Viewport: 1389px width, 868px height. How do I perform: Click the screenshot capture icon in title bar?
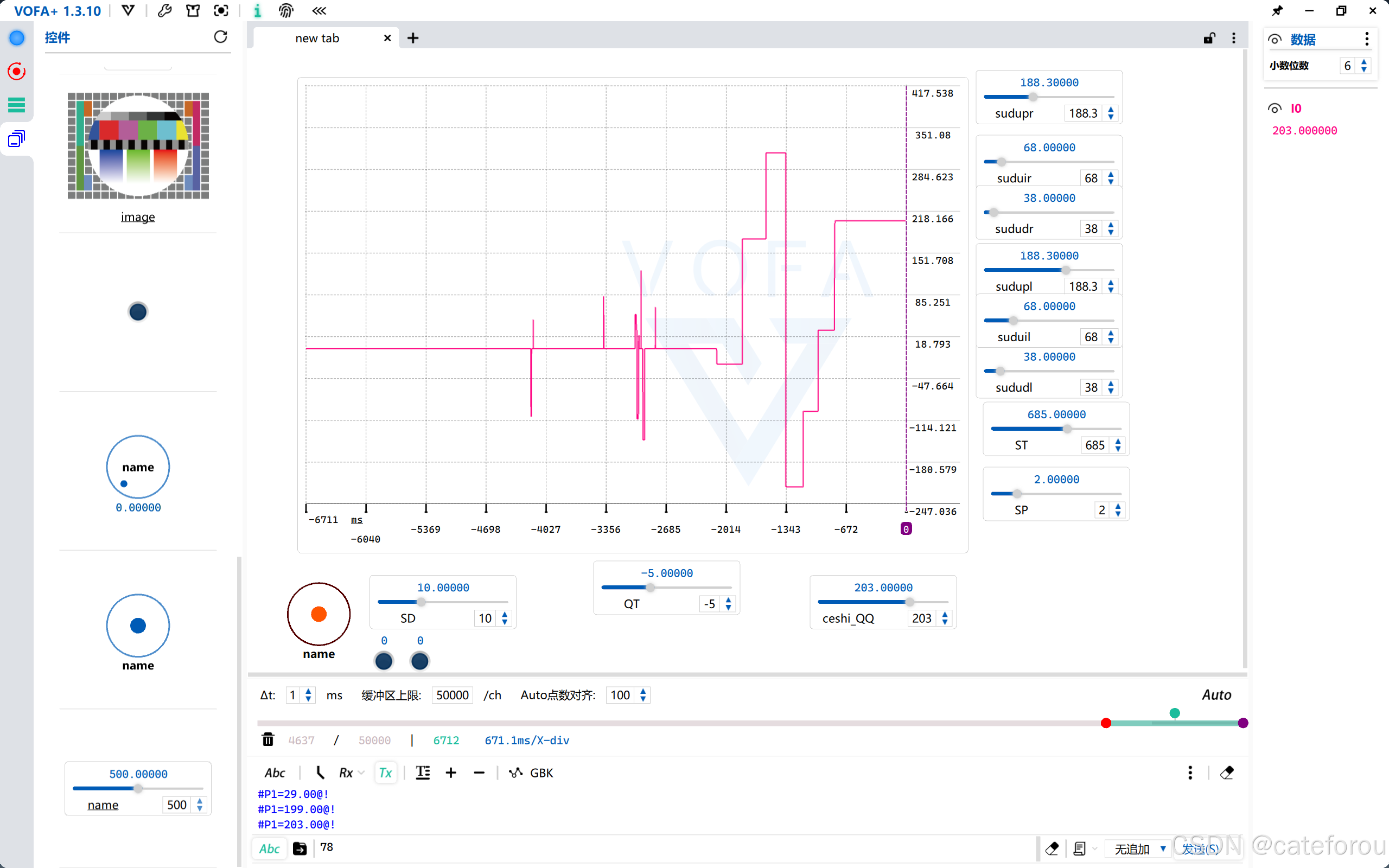pos(221,10)
